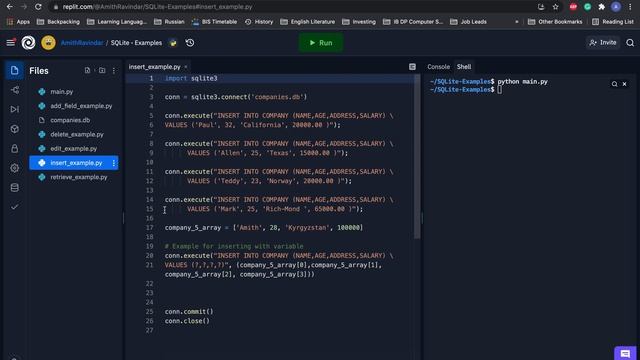Select insert_example.py in file tree
The height and width of the screenshot is (360, 640).
point(73,163)
